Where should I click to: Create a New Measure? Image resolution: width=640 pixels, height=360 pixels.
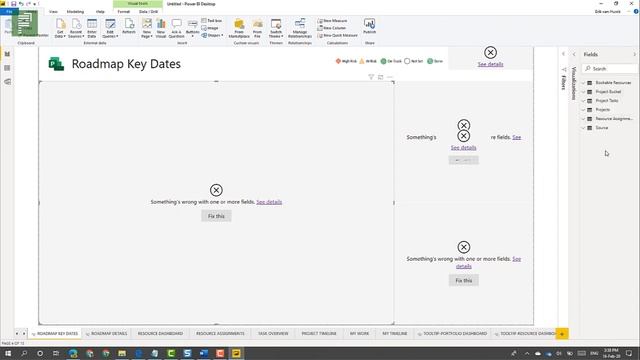pos(332,20)
